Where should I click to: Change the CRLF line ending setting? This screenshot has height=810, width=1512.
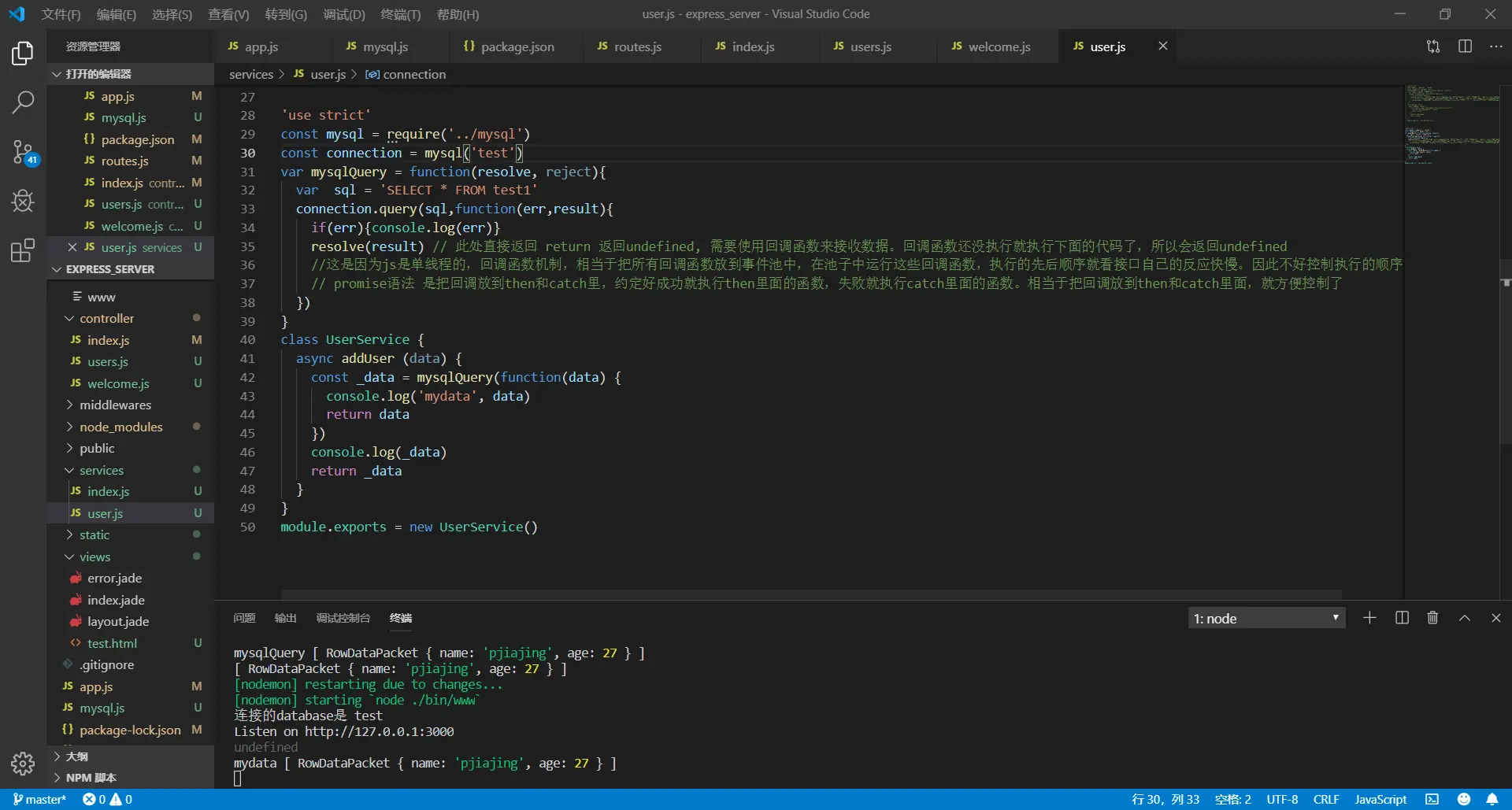click(x=1325, y=799)
